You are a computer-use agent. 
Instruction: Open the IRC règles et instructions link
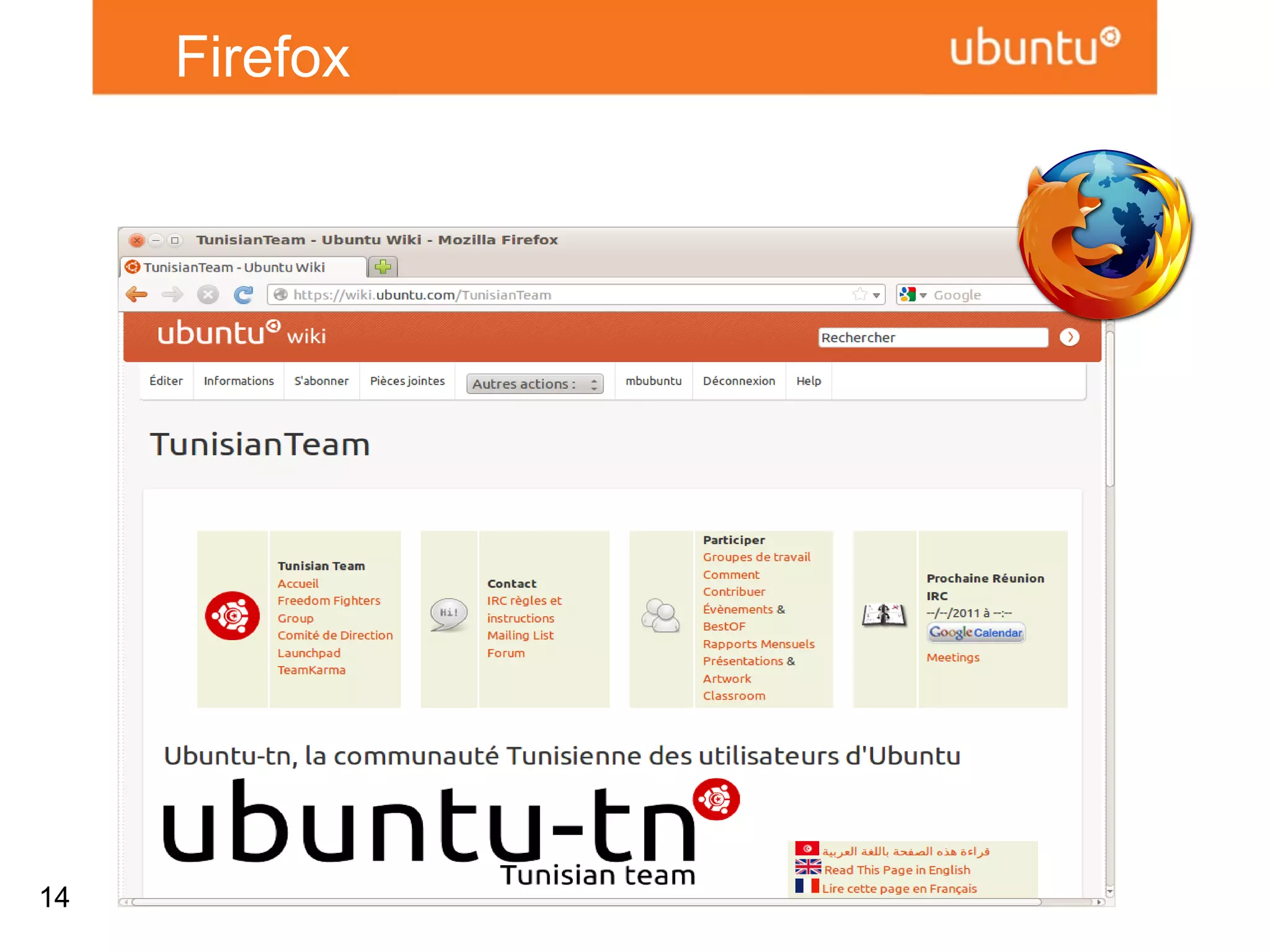(x=524, y=609)
